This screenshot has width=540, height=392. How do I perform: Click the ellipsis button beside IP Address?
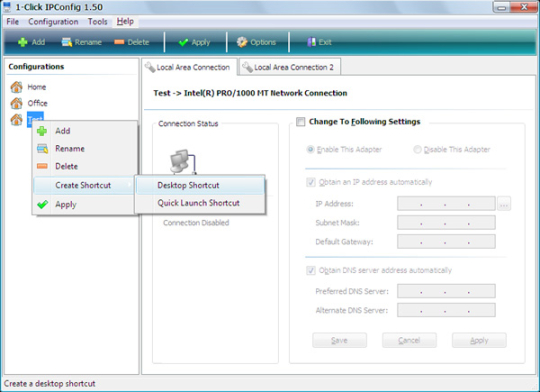pos(504,204)
